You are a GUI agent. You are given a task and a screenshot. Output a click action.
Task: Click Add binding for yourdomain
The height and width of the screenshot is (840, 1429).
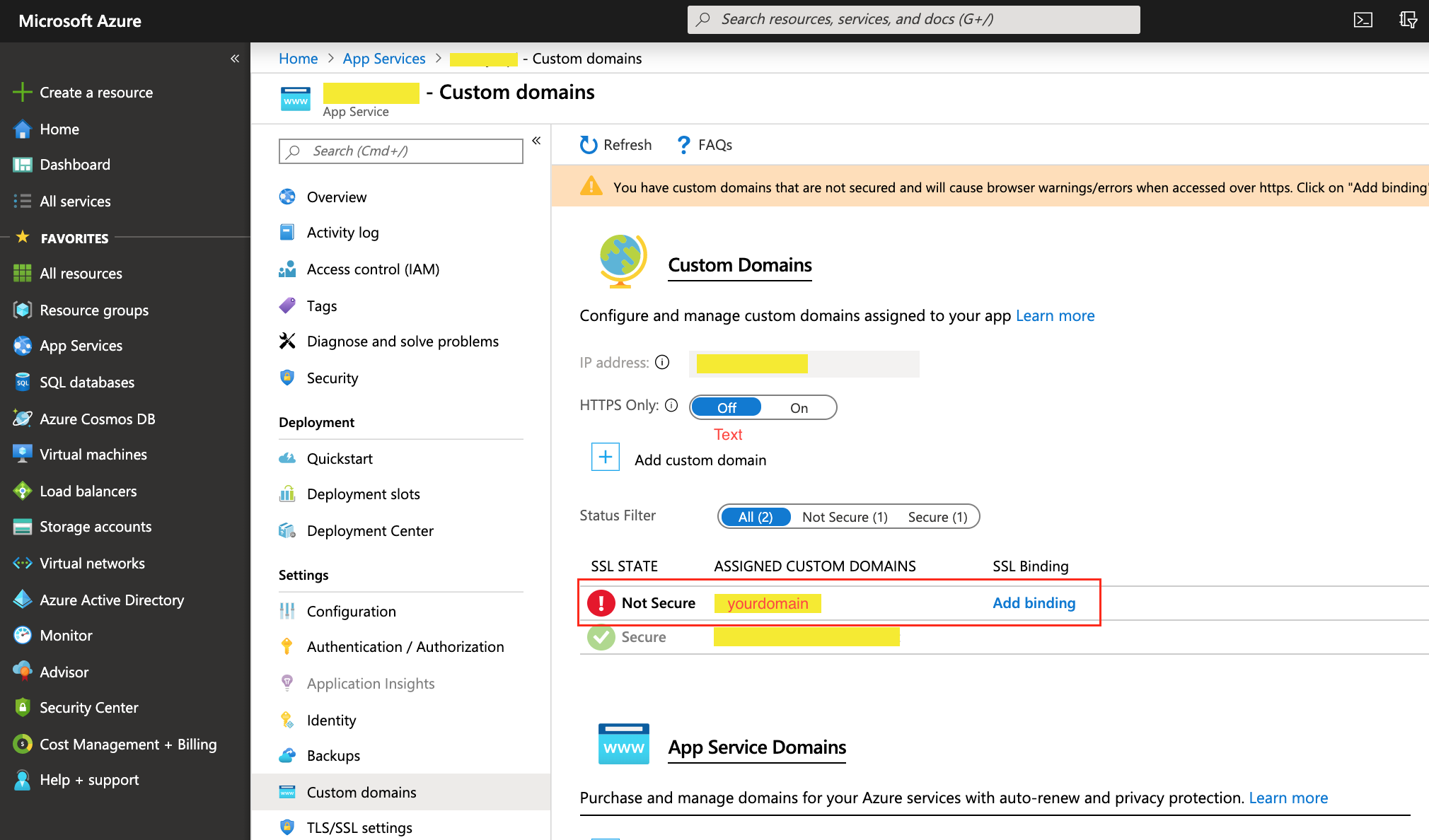[1034, 603]
